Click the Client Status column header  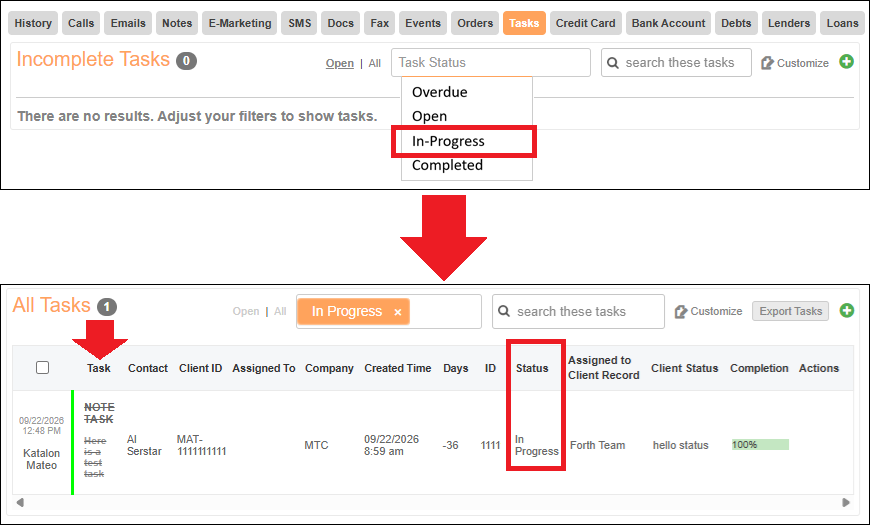tap(685, 368)
